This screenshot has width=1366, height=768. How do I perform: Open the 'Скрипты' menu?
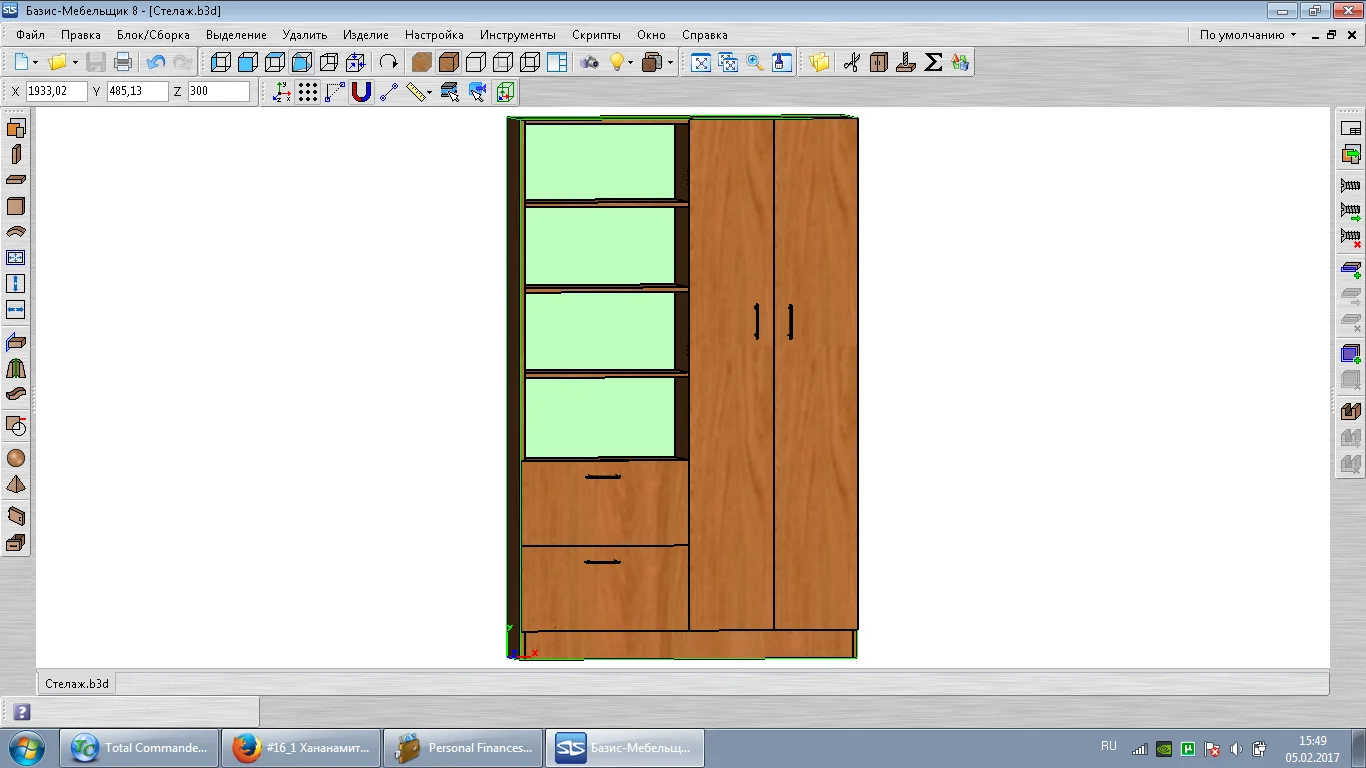pos(596,35)
